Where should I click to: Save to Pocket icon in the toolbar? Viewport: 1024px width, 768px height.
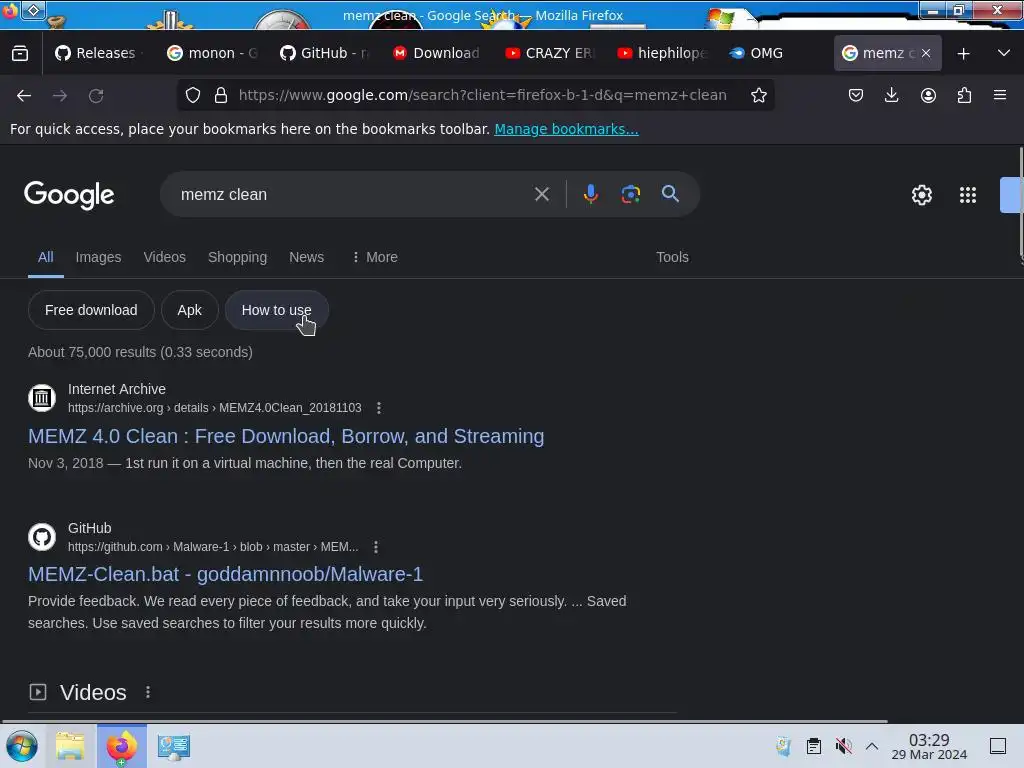click(x=856, y=95)
